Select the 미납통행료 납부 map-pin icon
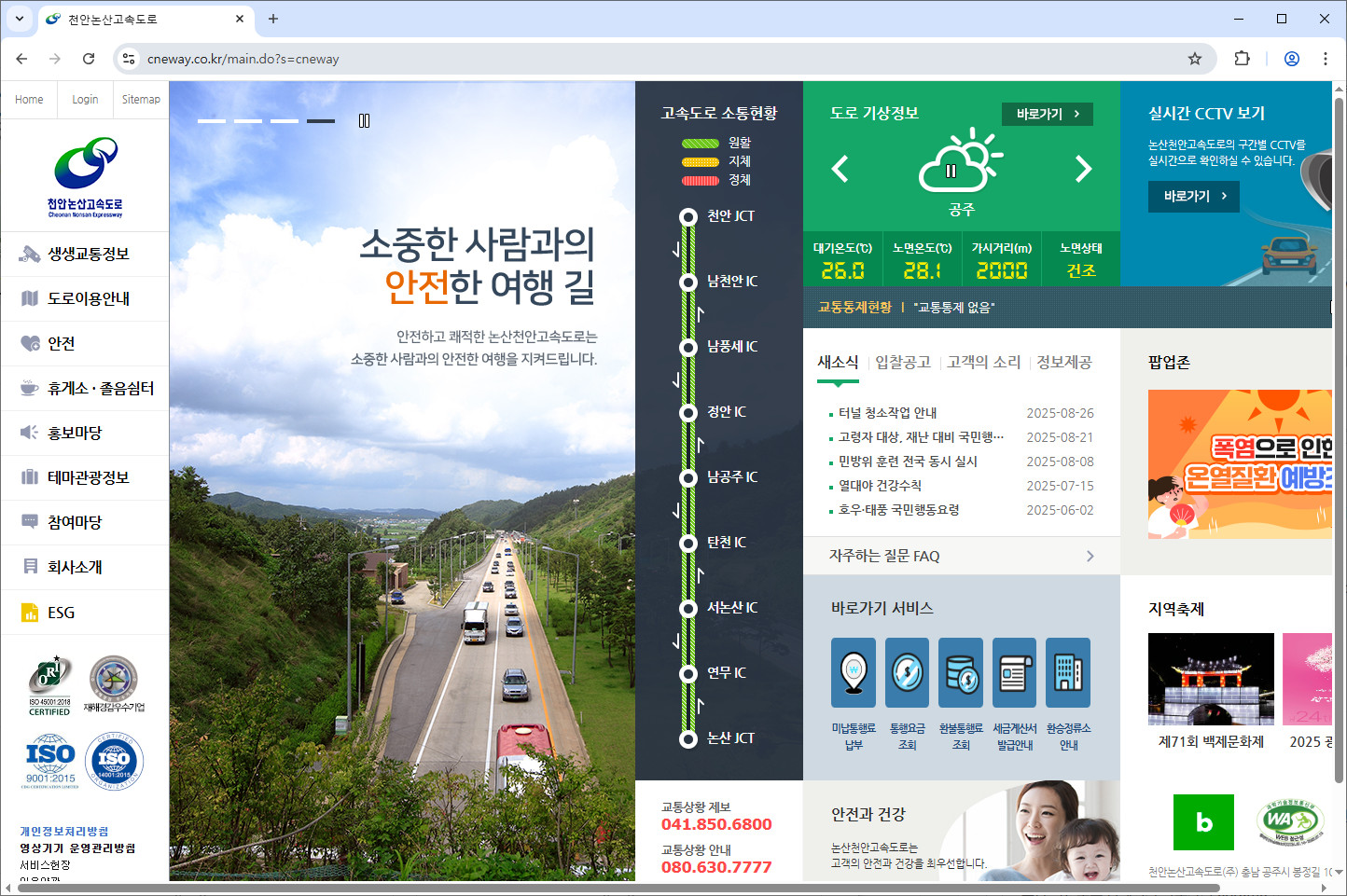The width and height of the screenshot is (1347, 896). (853, 671)
